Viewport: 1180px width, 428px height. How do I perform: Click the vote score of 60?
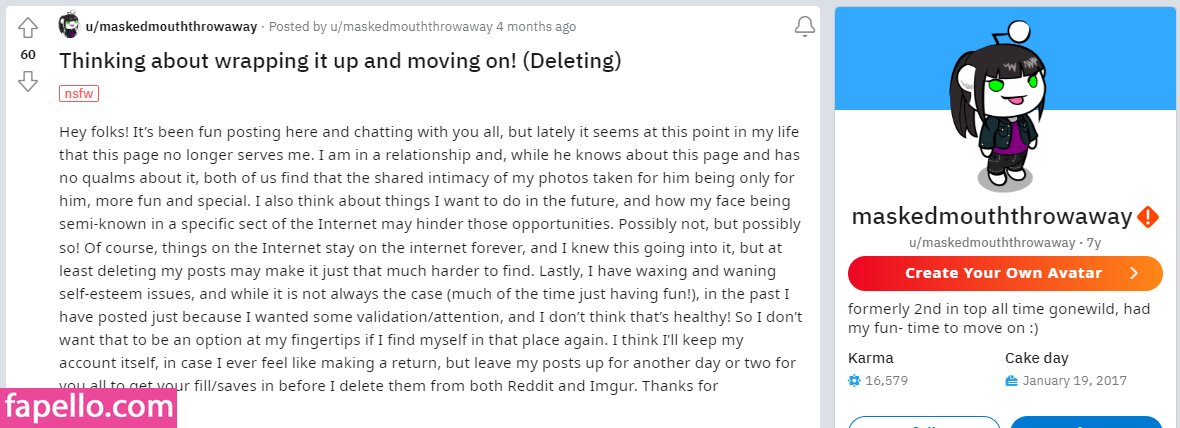coord(28,54)
